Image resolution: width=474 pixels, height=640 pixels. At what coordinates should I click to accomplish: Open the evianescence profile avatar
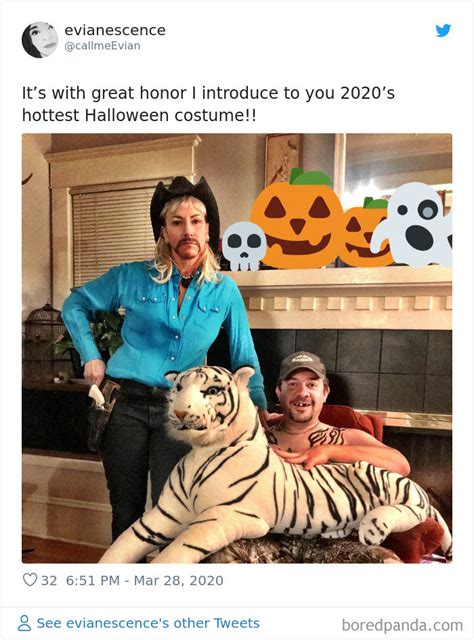[x=40, y=40]
